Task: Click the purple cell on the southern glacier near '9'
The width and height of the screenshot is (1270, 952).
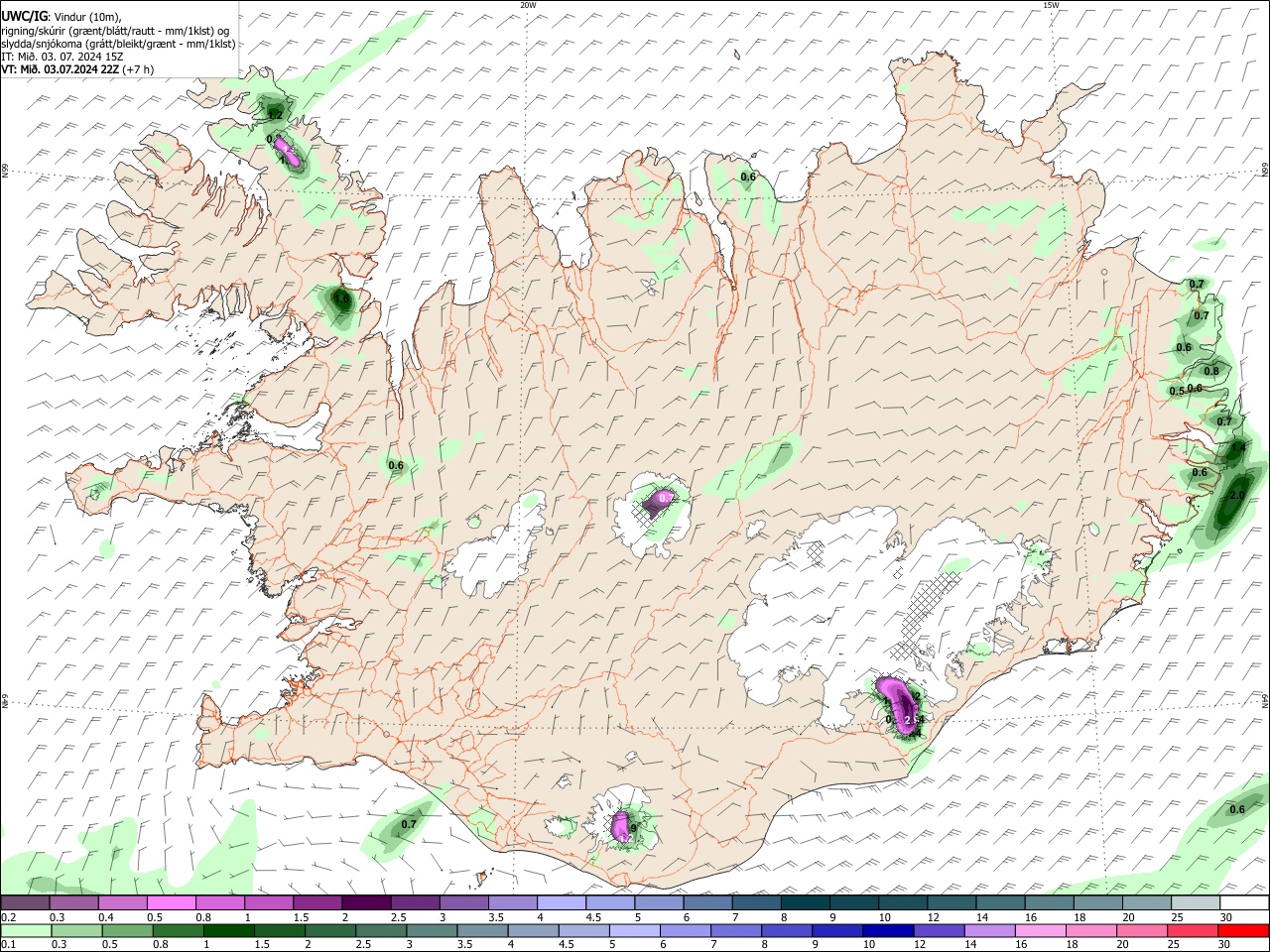Action: coord(622,825)
